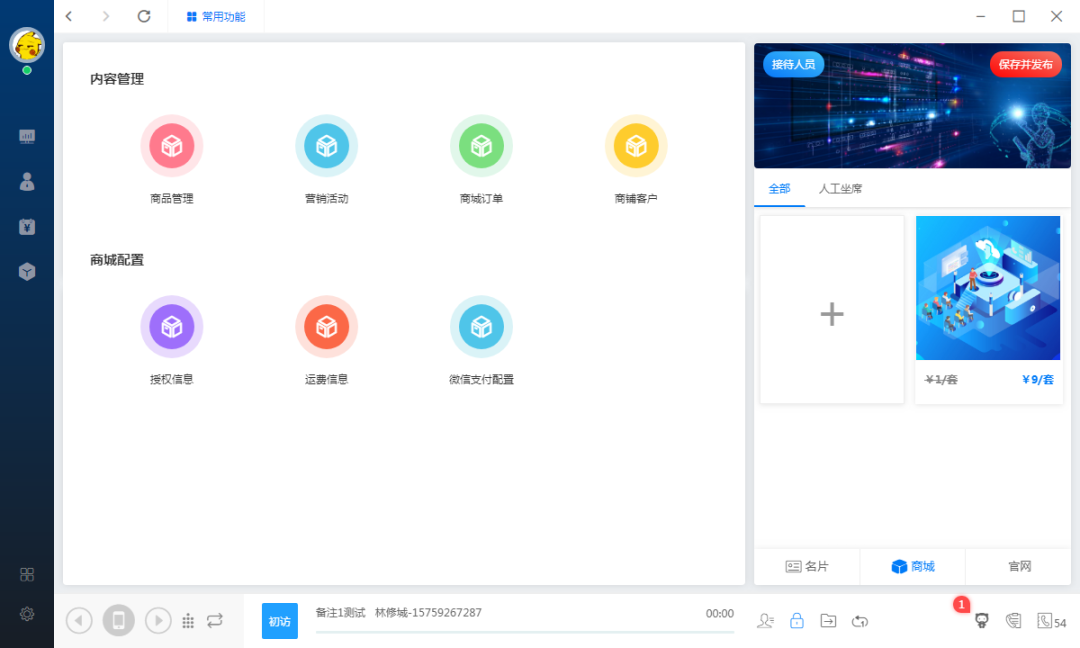Switch to the 人工坐席 tab
1080x648 pixels.
coord(840,188)
